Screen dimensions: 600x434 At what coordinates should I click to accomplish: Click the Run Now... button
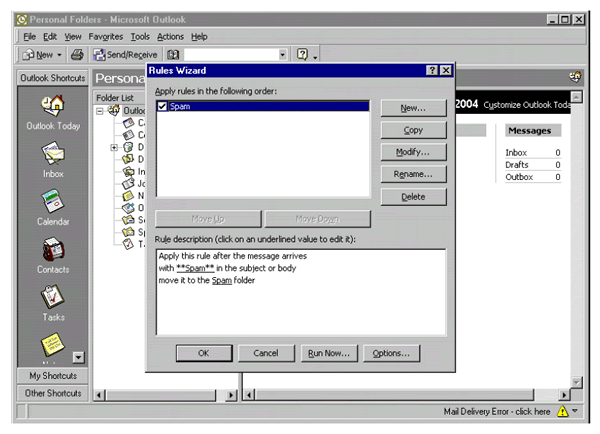click(329, 353)
